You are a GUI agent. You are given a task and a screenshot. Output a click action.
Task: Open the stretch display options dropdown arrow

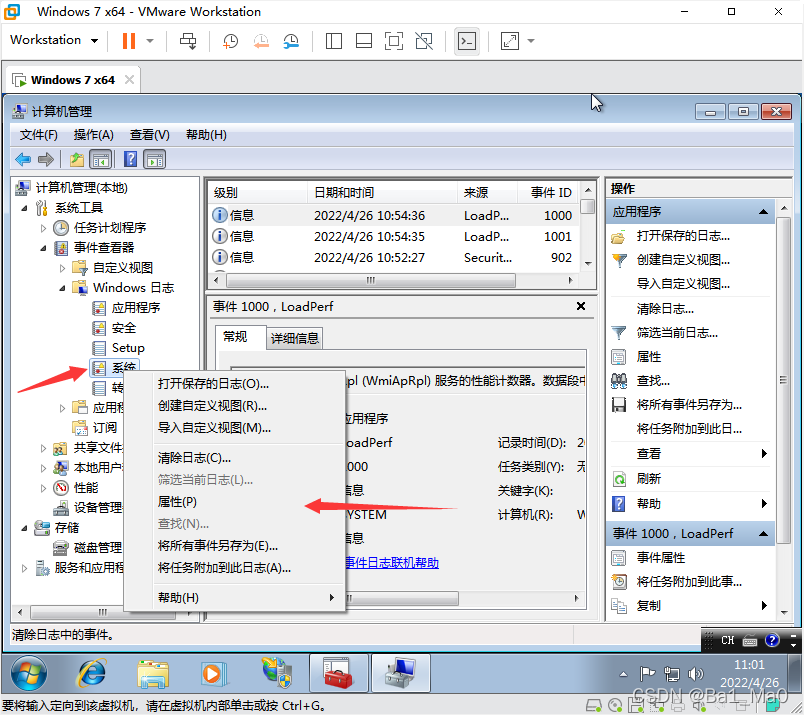[531, 41]
